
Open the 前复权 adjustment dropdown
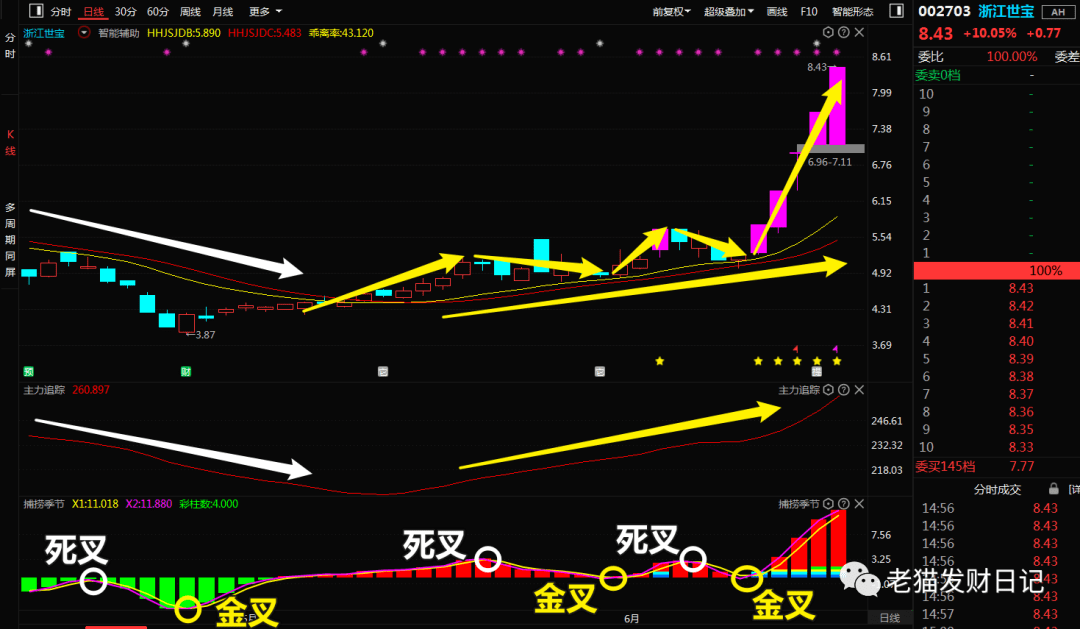coord(671,12)
